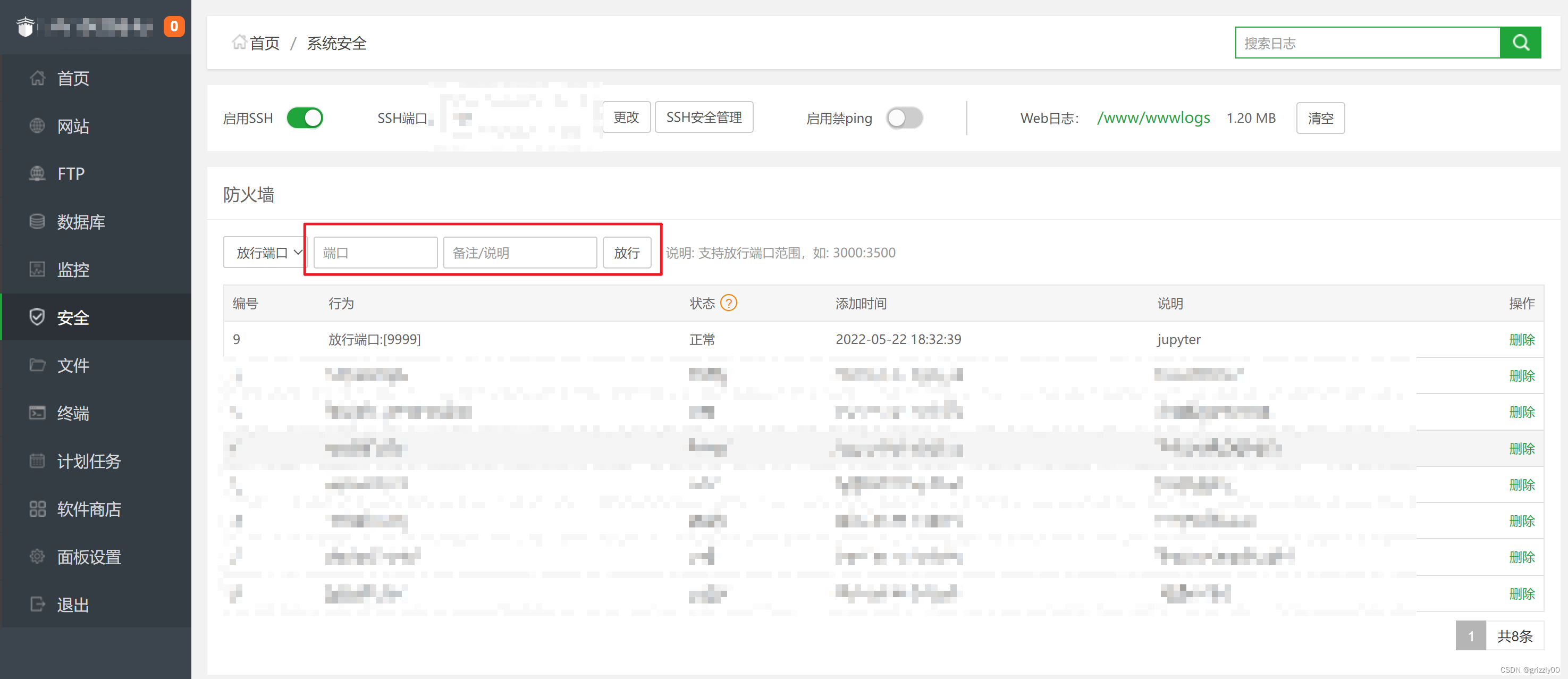Click the 放行端口:[9999] cell
The width and height of the screenshot is (1568, 679).
pos(374,339)
